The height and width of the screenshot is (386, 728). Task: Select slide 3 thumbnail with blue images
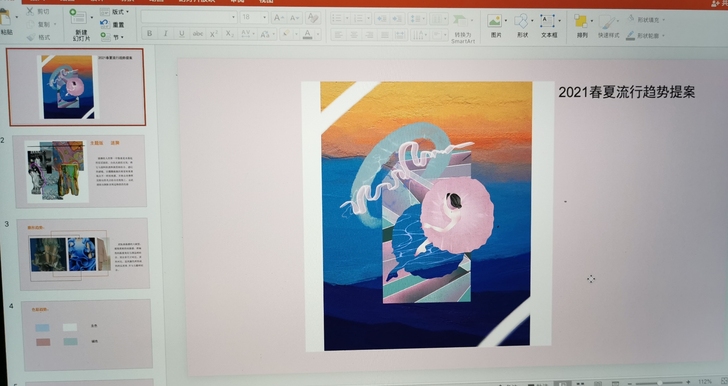(84, 254)
